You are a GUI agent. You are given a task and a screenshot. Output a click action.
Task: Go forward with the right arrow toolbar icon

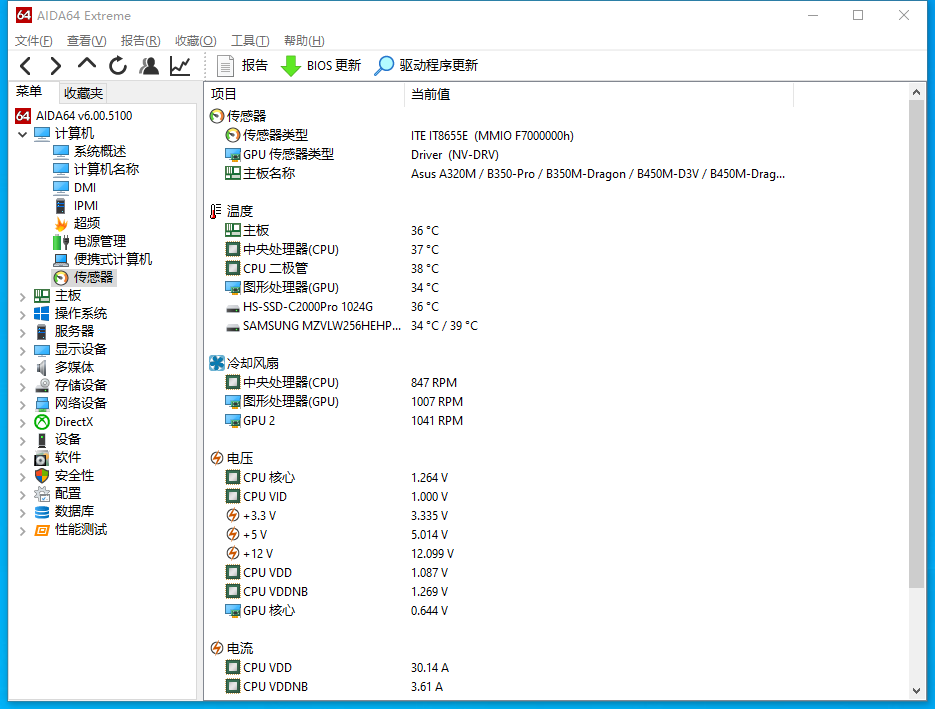tap(55, 66)
